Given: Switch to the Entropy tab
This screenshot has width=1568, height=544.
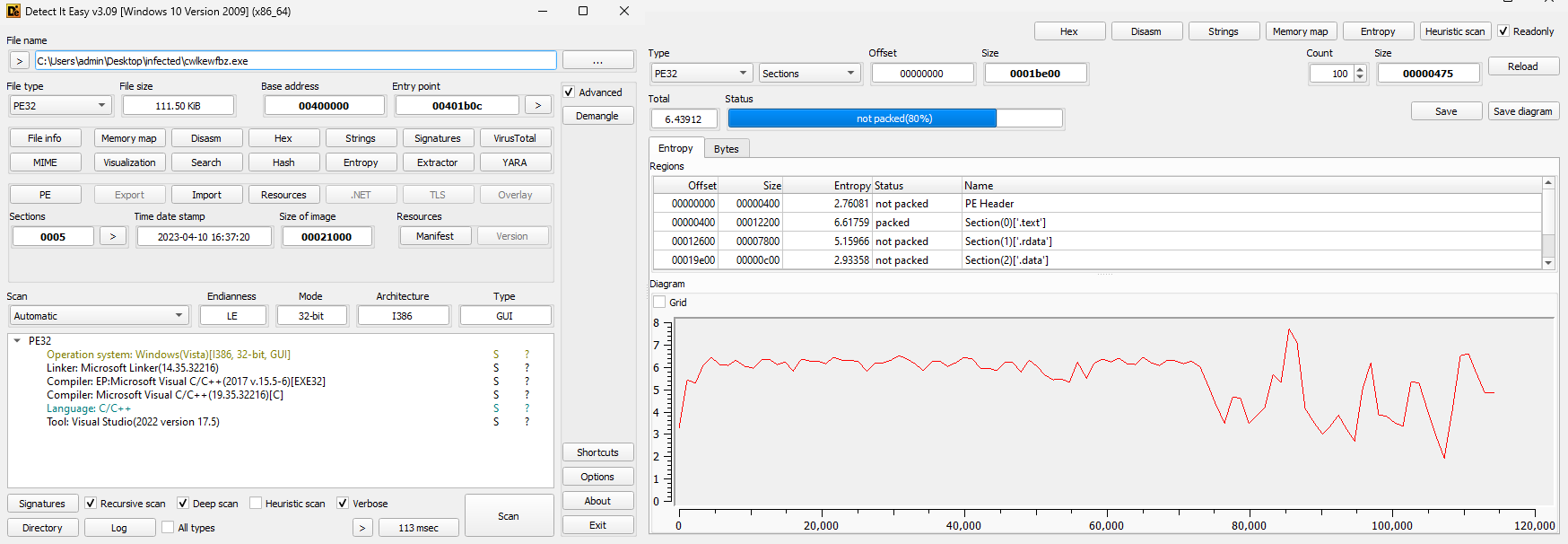Looking at the screenshot, I should coord(675,148).
